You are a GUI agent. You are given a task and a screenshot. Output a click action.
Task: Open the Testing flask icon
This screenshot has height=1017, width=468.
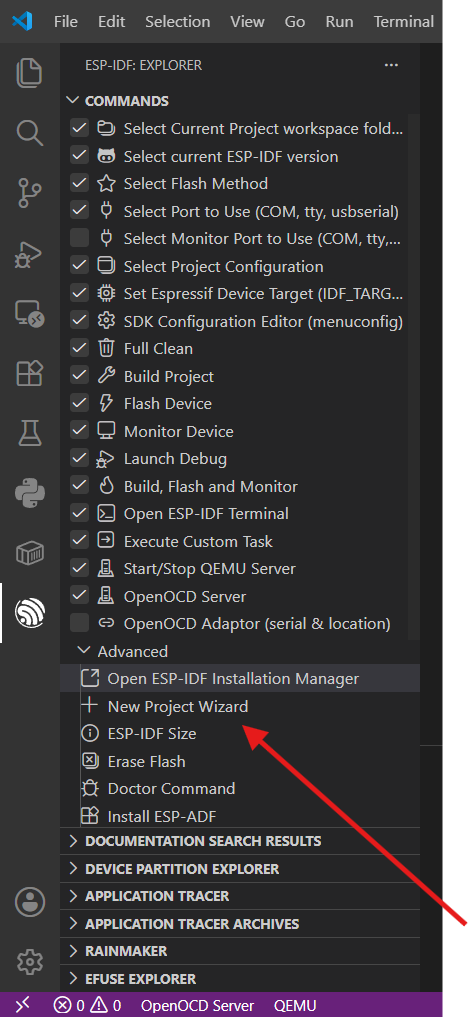pos(30,433)
